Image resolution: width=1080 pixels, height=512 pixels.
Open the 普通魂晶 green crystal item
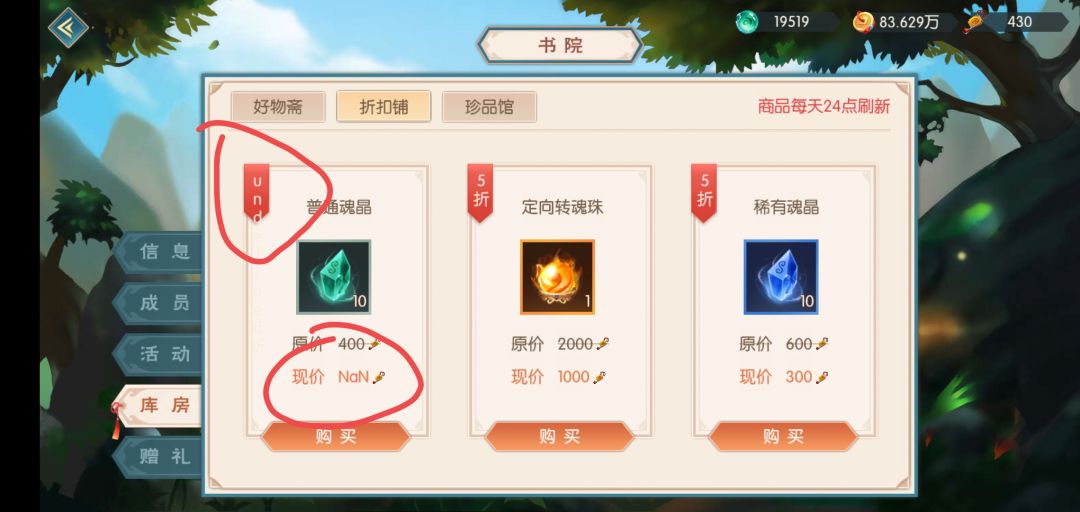point(333,277)
